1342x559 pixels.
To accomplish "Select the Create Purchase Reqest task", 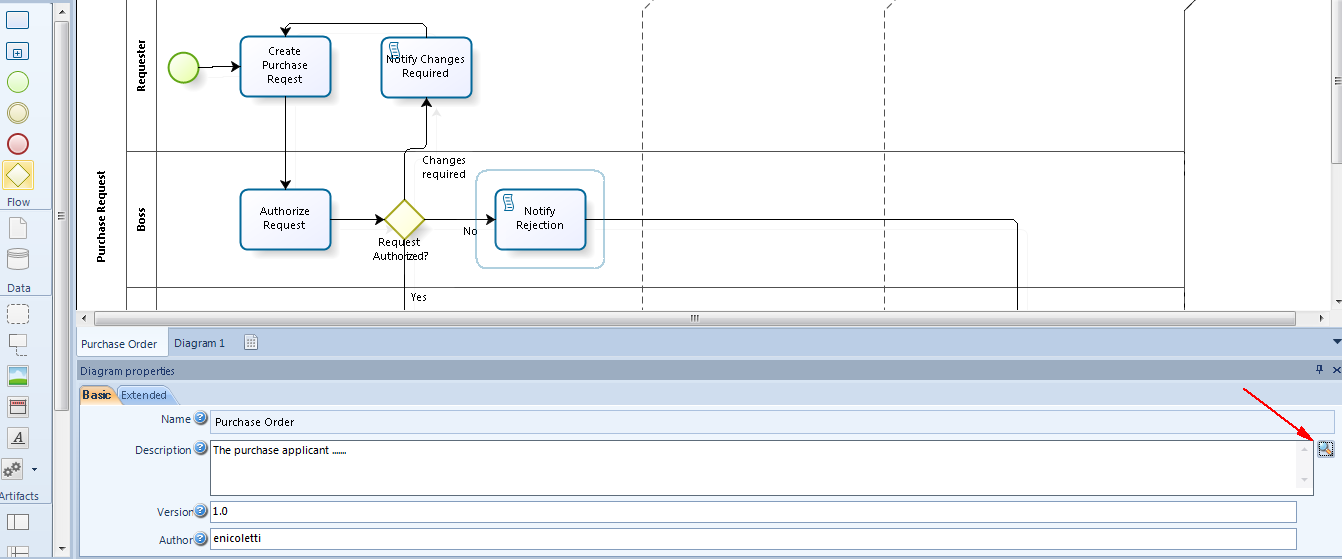I will (285, 66).
